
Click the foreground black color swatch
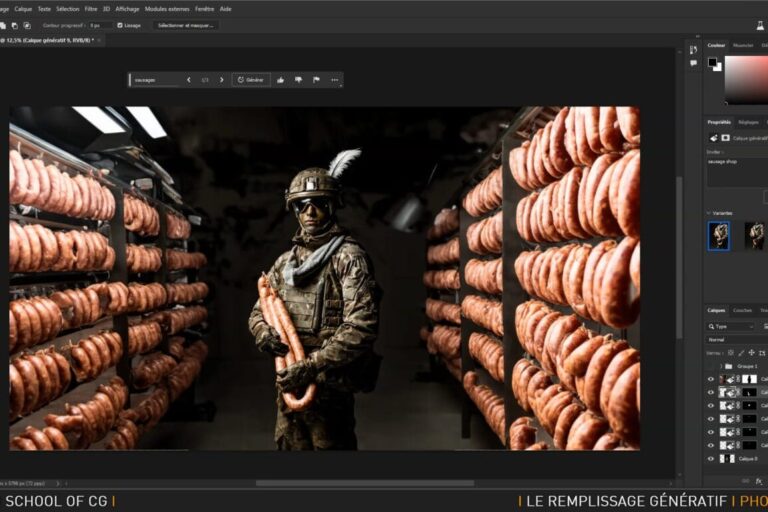pyautogui.click(x=712, y=62)
